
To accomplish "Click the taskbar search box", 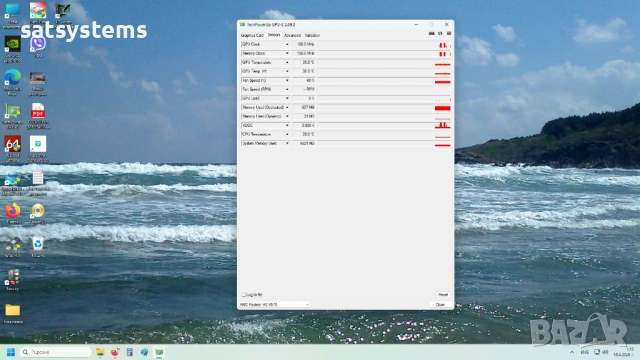I will pos(56,352).
